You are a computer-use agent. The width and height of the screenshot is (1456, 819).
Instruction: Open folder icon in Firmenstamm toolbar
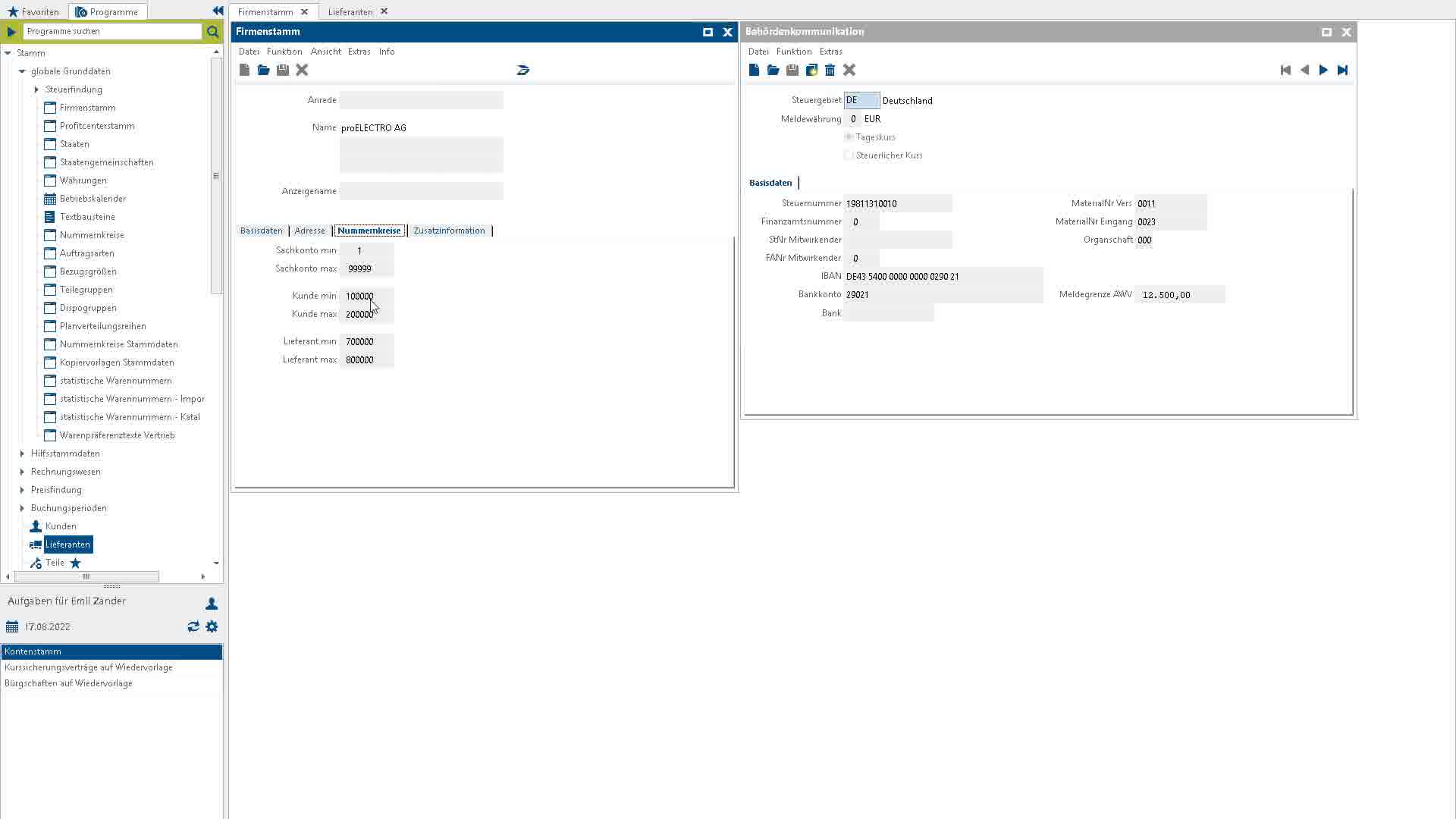[x=263, y=70]
